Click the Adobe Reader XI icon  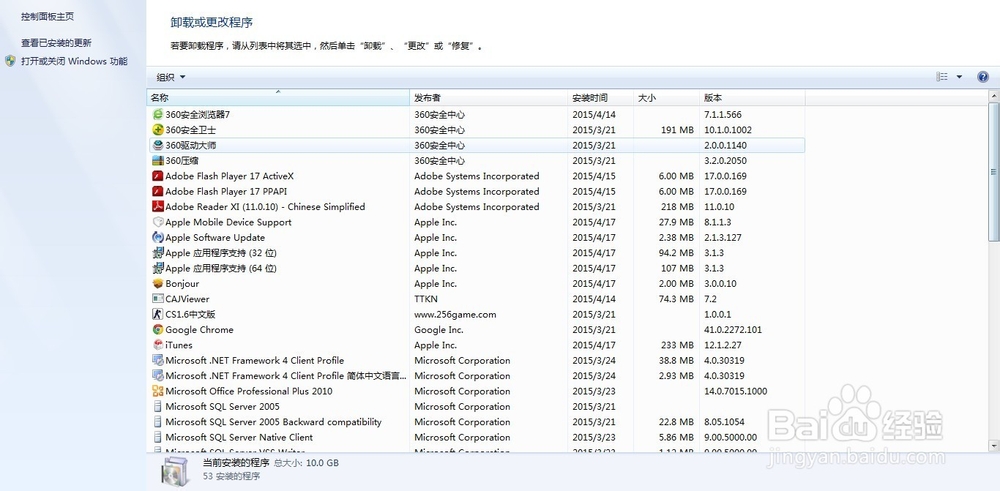pyautogui.click(x=158, y=207)
